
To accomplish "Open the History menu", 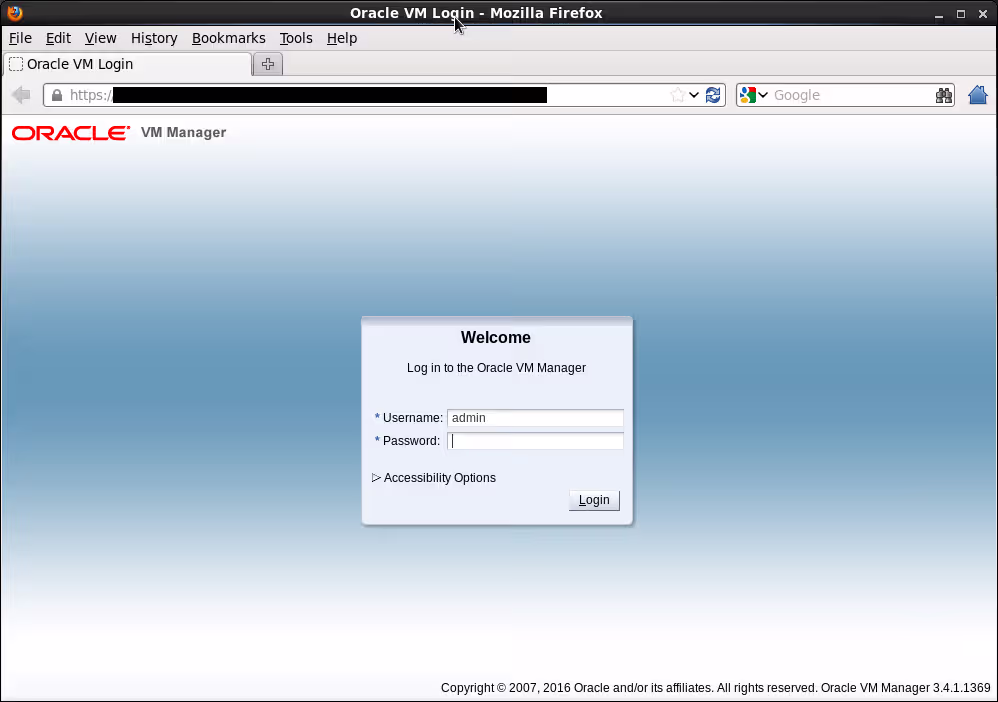I will click(x=154, y=38).
